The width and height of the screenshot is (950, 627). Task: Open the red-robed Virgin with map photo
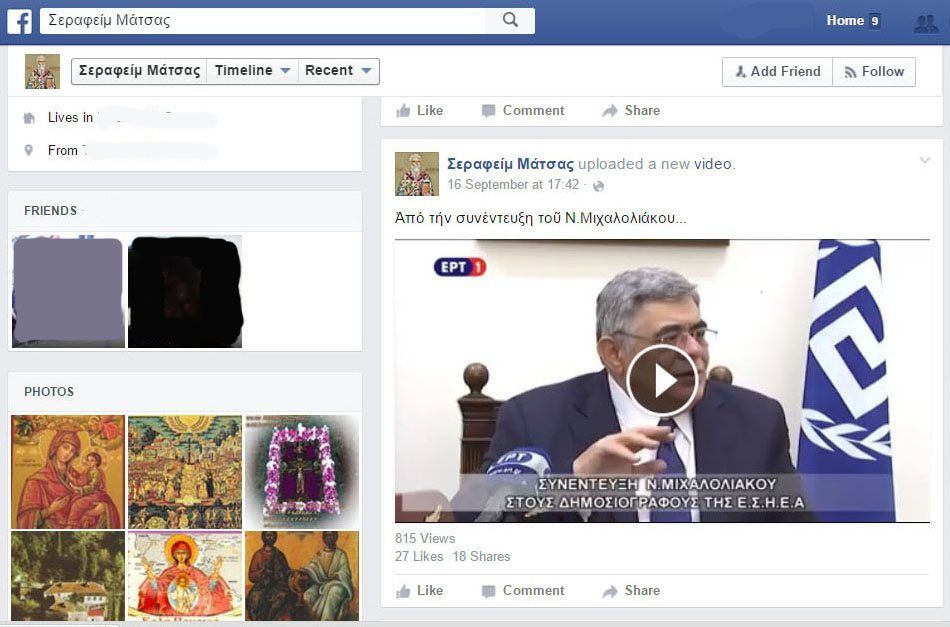pos(185,576)
